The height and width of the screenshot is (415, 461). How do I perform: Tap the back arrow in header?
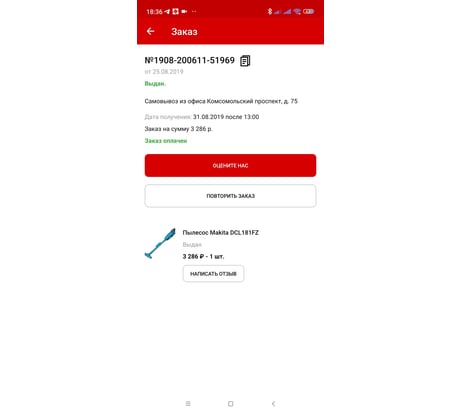click(x=150, y=31)
